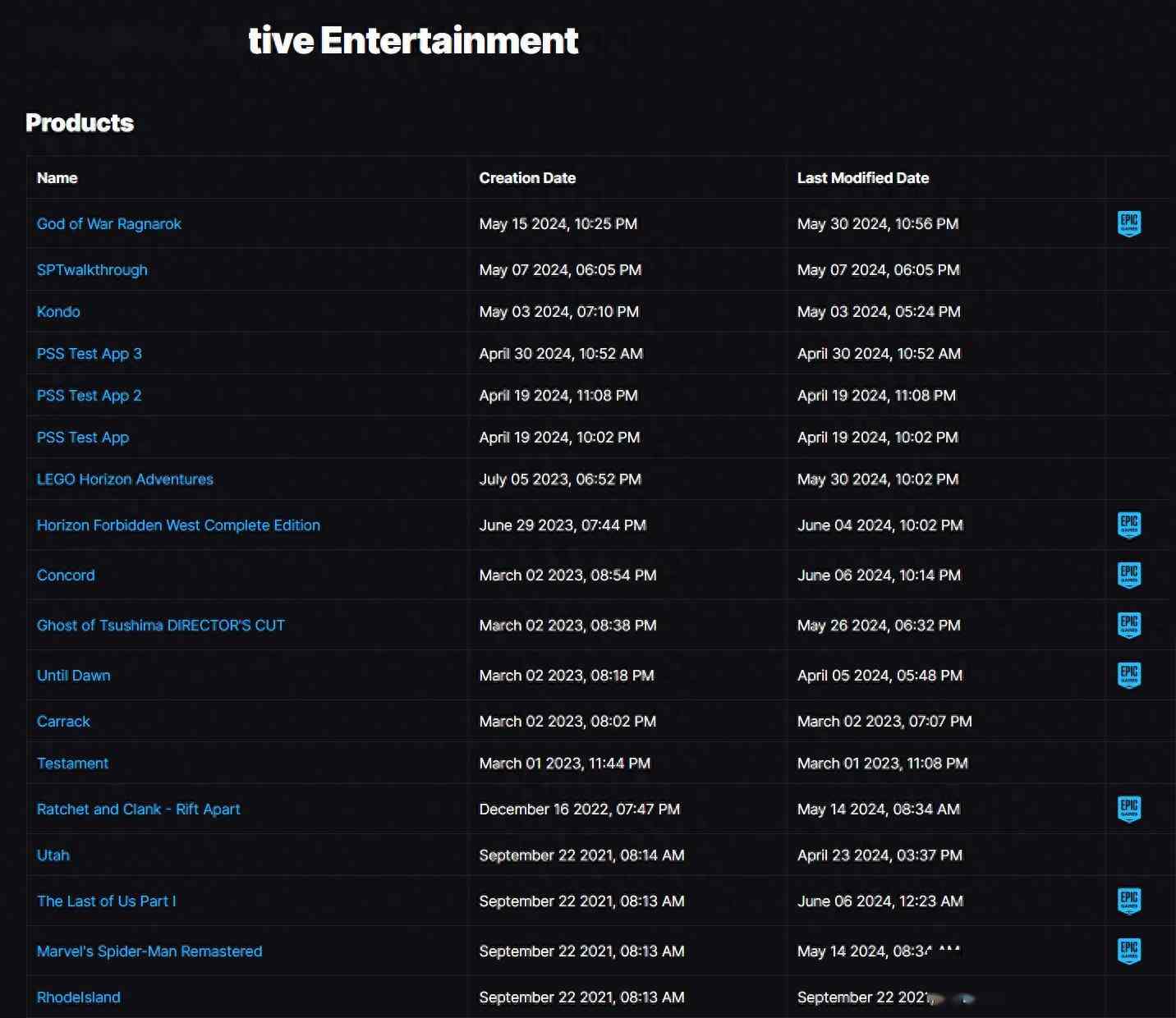Screen dimensions: 1176x1018
Task: Open the Until Dawn product link
Action: [74, 676]
